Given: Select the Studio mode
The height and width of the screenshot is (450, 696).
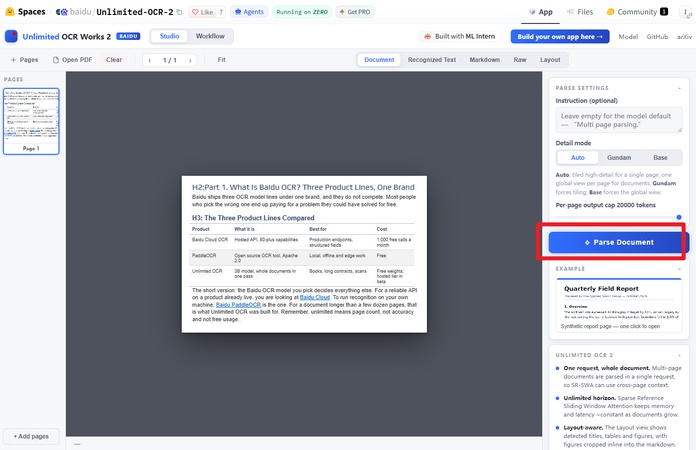Looking at the screenshot, I should point(169,36).
